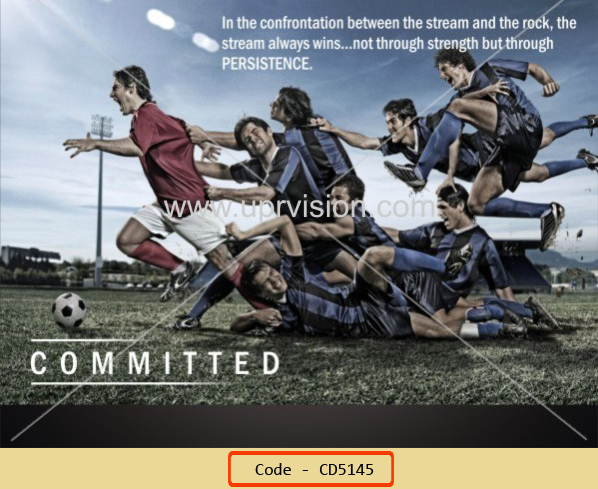
Task: Click the red jersey of the running player
Action: 167,156
